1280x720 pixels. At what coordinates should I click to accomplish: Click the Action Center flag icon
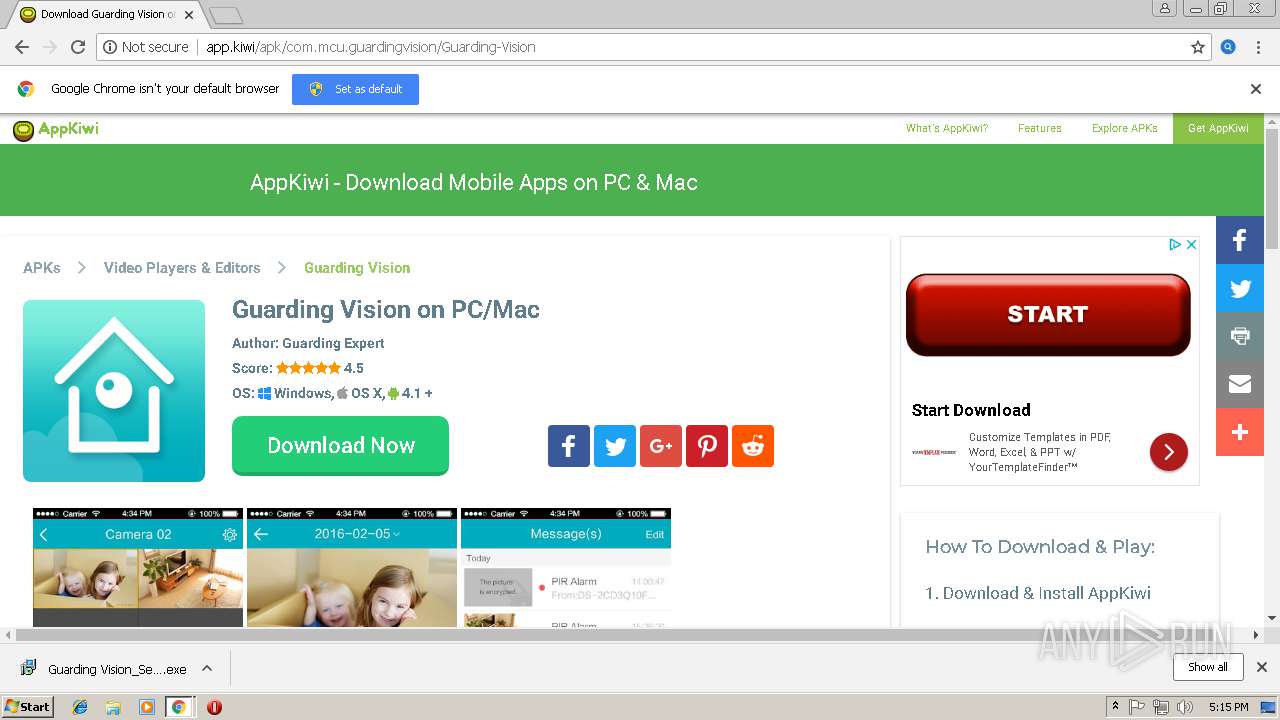(1137, 707)
